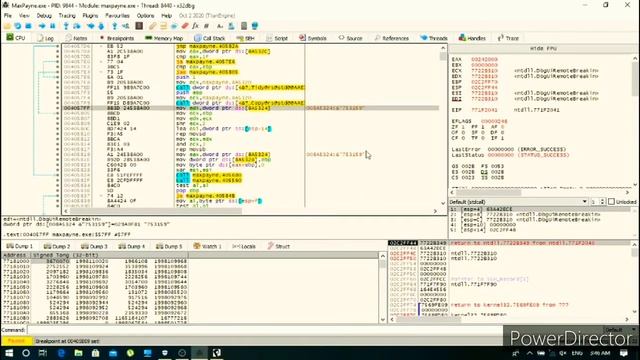Switch to the SEH tab
This screenshot has width=640, height=360.
[246, 38]
